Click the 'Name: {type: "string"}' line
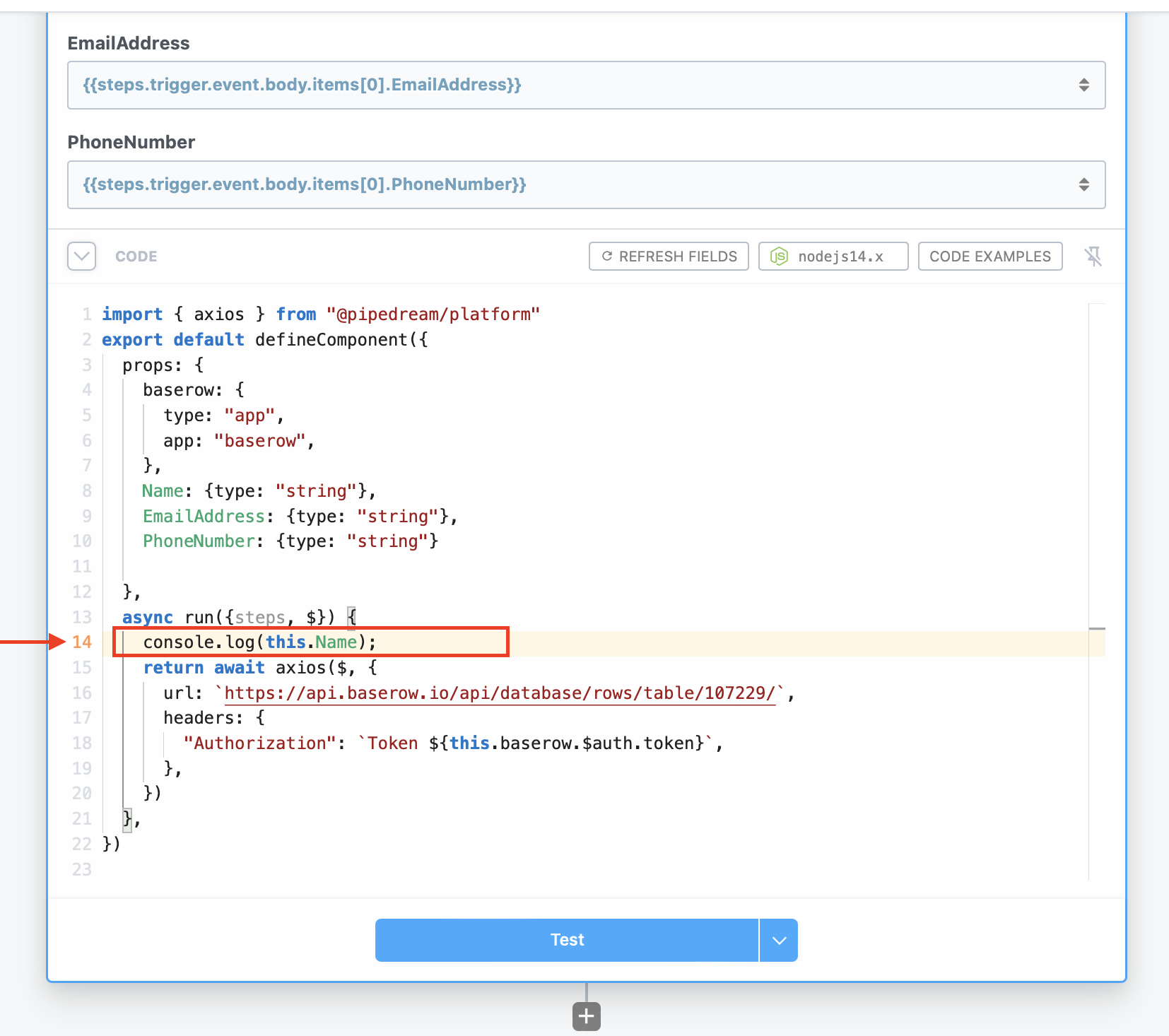This screenshot has height=1036, width=1169. click(x=259, y=491)
